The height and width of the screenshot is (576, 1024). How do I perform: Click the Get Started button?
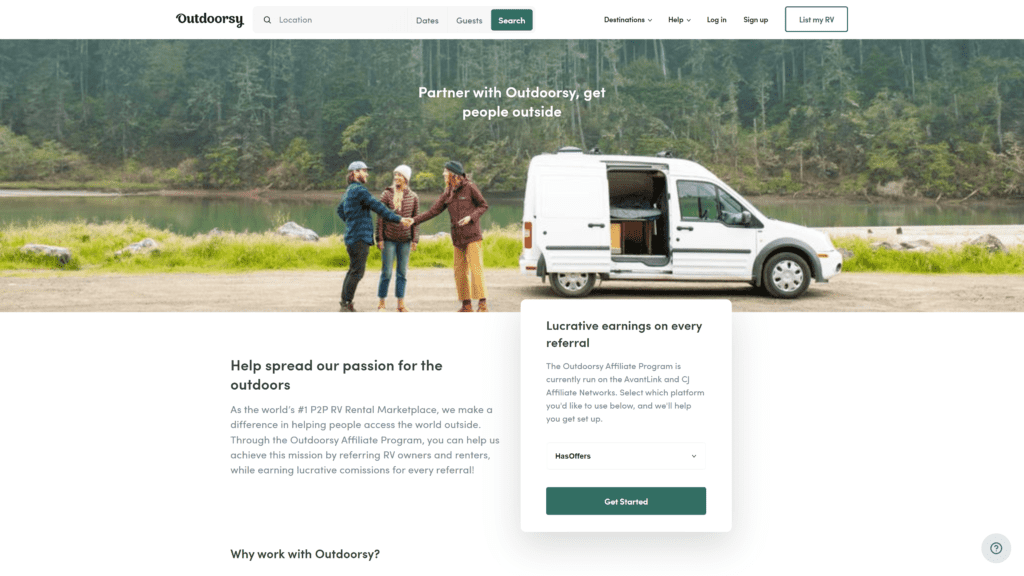coord(626,501)
